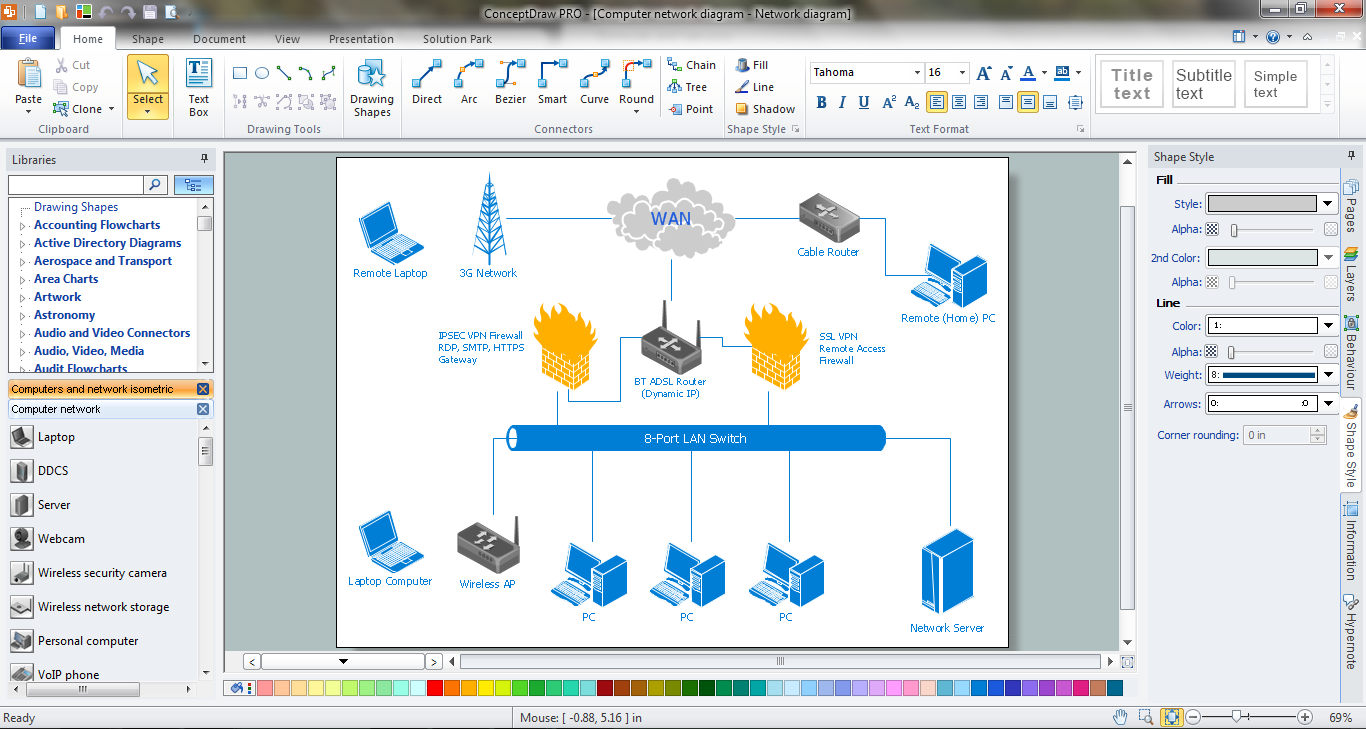Viewport: 1366px width, 729px height.
Task: Toggle italic text formatting
Action: 841,103
